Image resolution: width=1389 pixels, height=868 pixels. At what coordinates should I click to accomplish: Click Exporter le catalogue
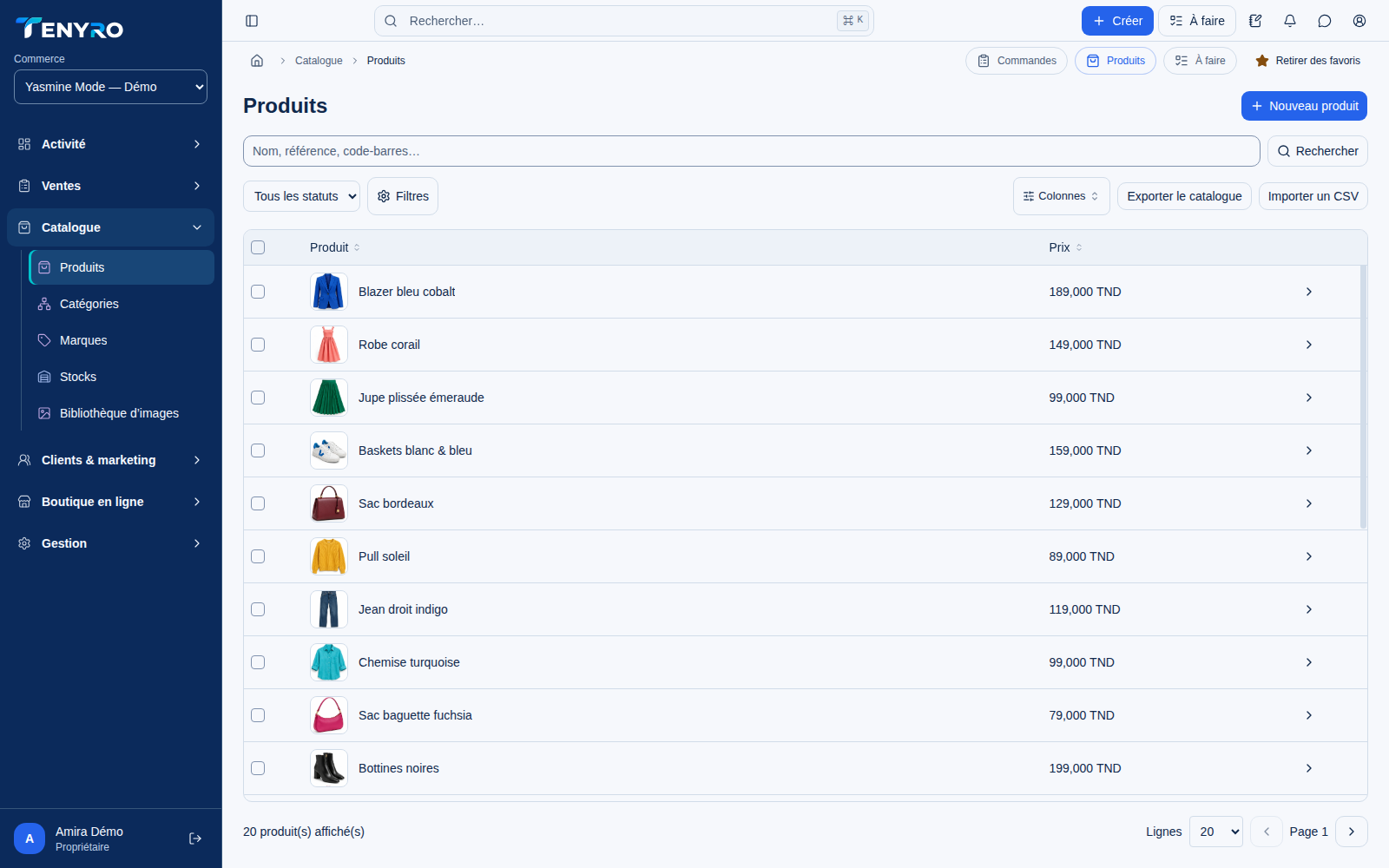point(1184,196)
